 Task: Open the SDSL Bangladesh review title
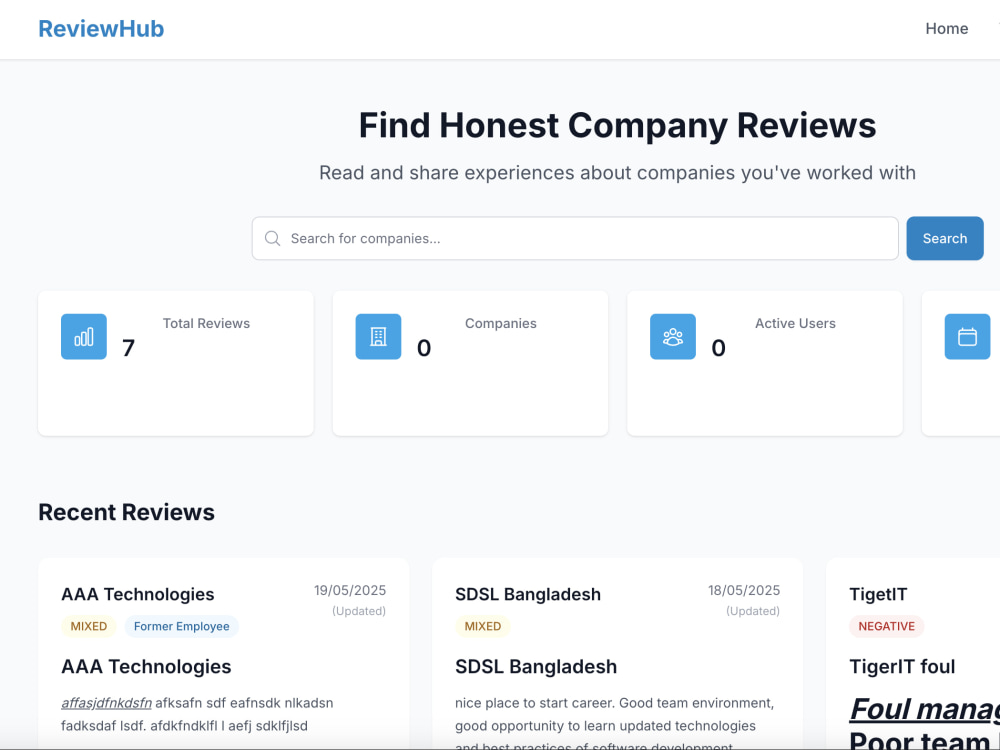coord(536,666)
